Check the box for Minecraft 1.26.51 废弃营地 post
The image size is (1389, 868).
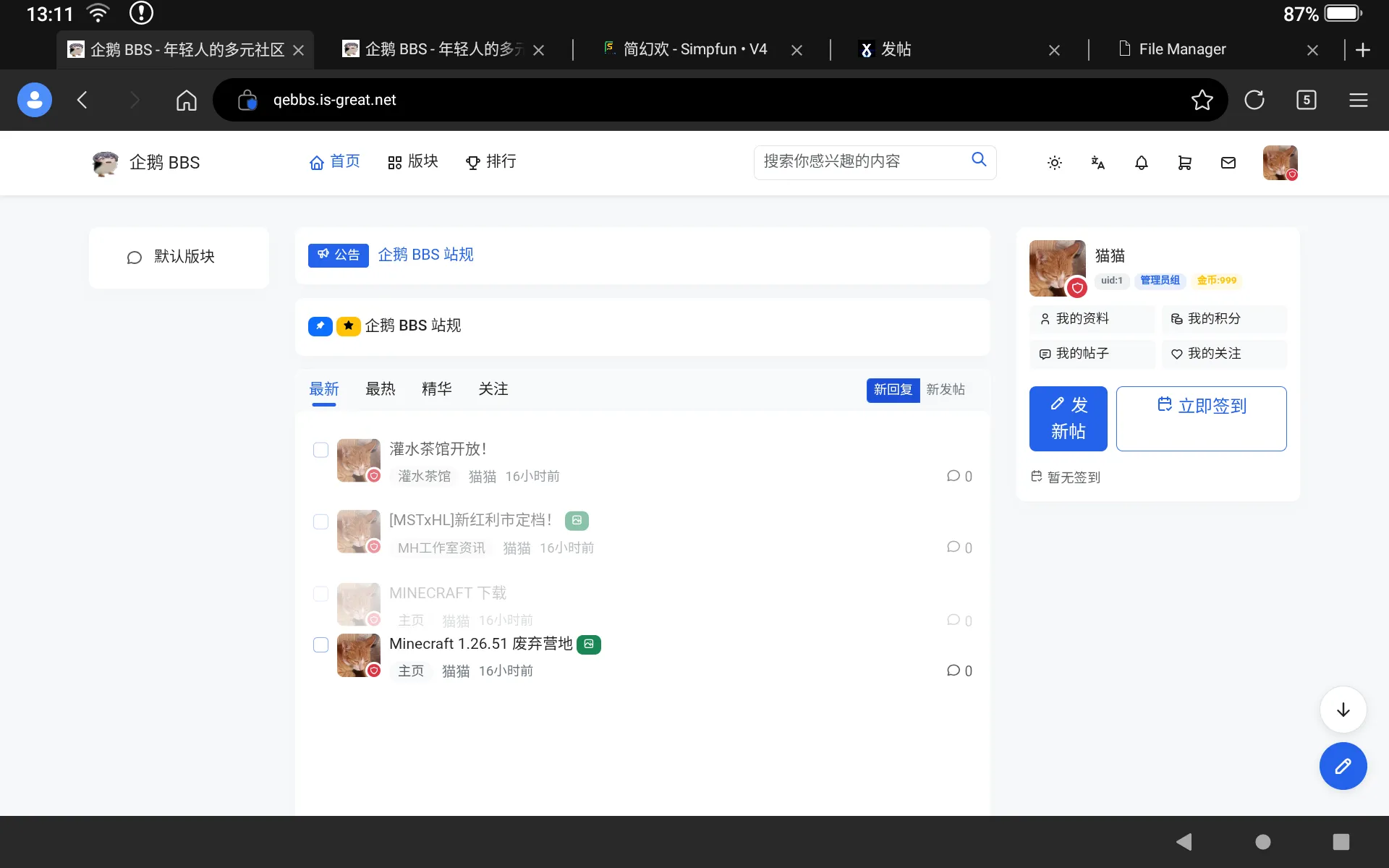point(320,644)
